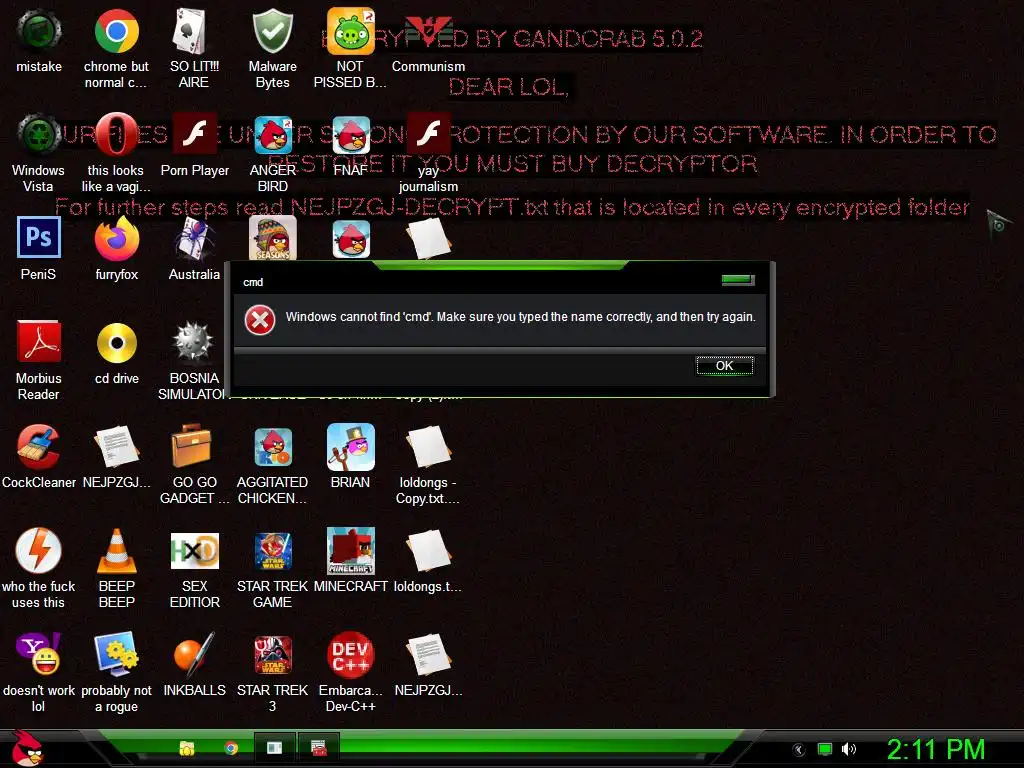Image resolution: width=1024 pixels, height=768 pixels.
Task: Launch Embarcadero Dev-C++ from the desktop
Action: [351, 671]
